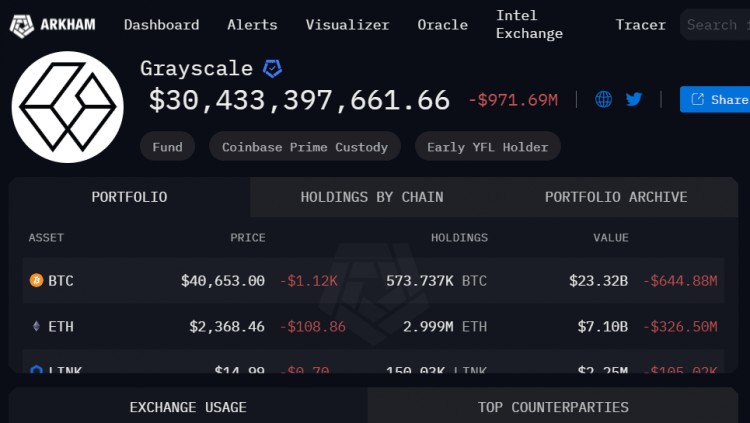Focus the Search input field

(715, 24)
